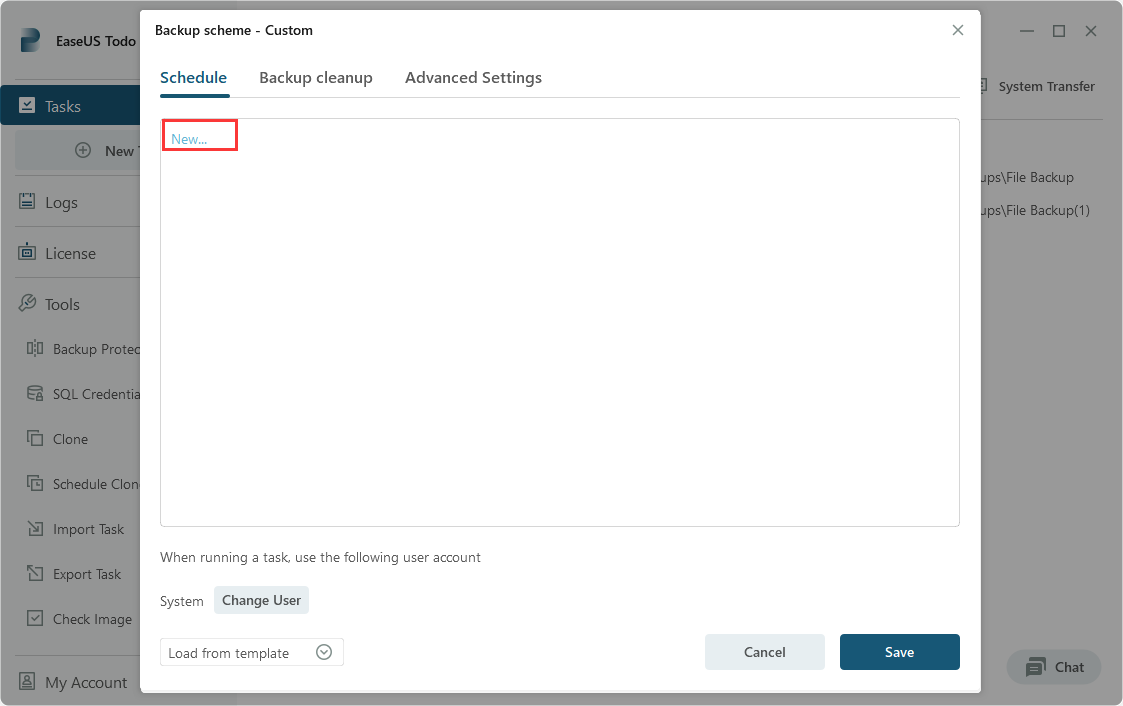
Task: Open Schedule Clone tool
Action: (85, 483)
